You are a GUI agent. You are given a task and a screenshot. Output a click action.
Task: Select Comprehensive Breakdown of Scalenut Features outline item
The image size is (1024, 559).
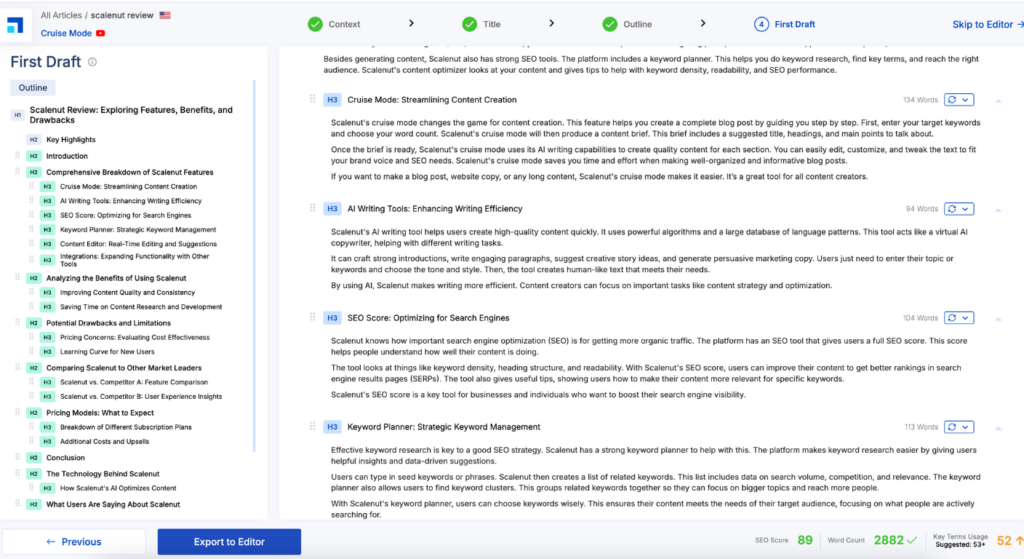click(x=129, y=172)
